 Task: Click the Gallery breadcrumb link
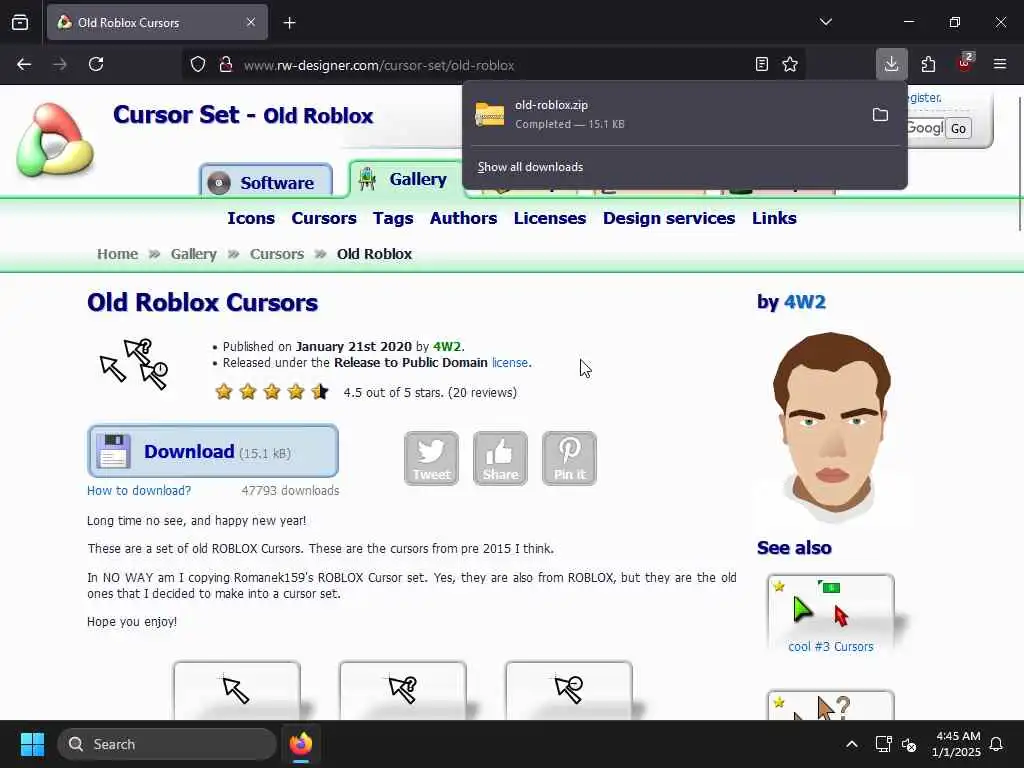click(193, 254)
